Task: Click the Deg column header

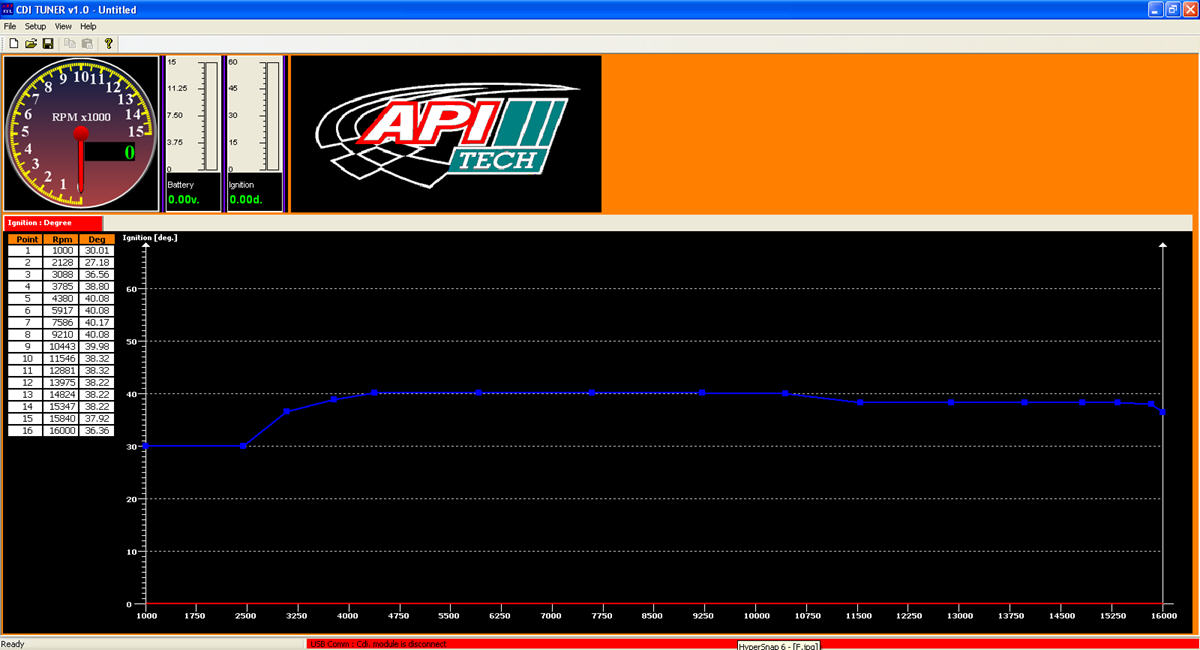Action: (97, 240)
